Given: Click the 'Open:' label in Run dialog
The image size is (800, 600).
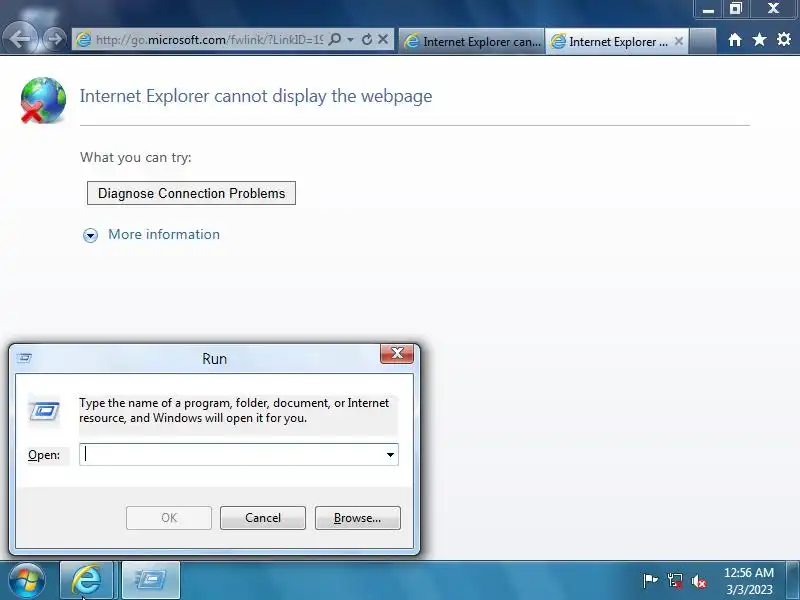Looking at the screenshot, I should tap(44, 455).
